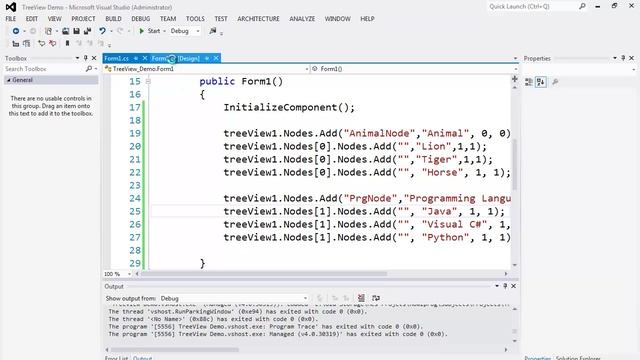This screenshot has width=640, height=360.
Task: Undo the last edit via toolbar
Action: point(102,31)
